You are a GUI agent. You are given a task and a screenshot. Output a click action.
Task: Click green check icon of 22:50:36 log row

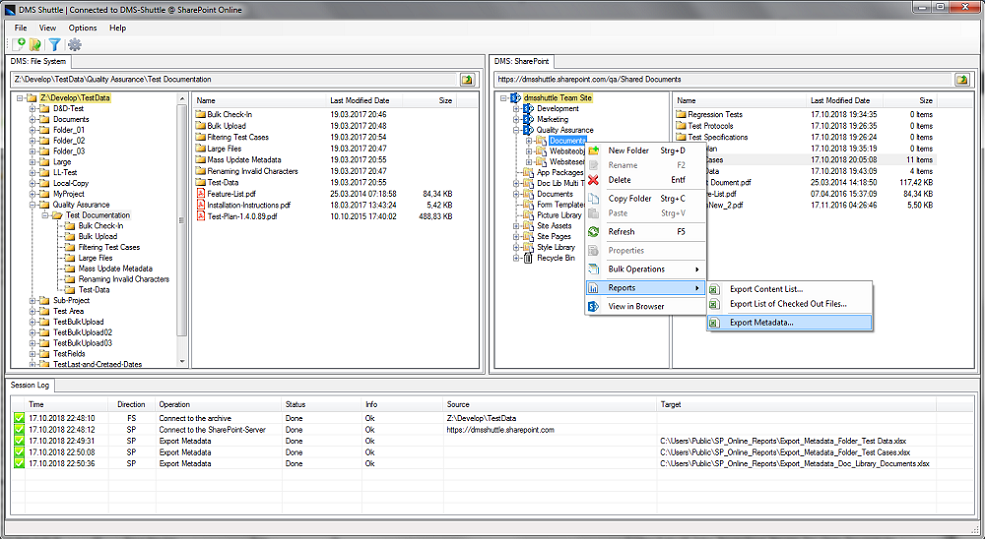[19, 463]
